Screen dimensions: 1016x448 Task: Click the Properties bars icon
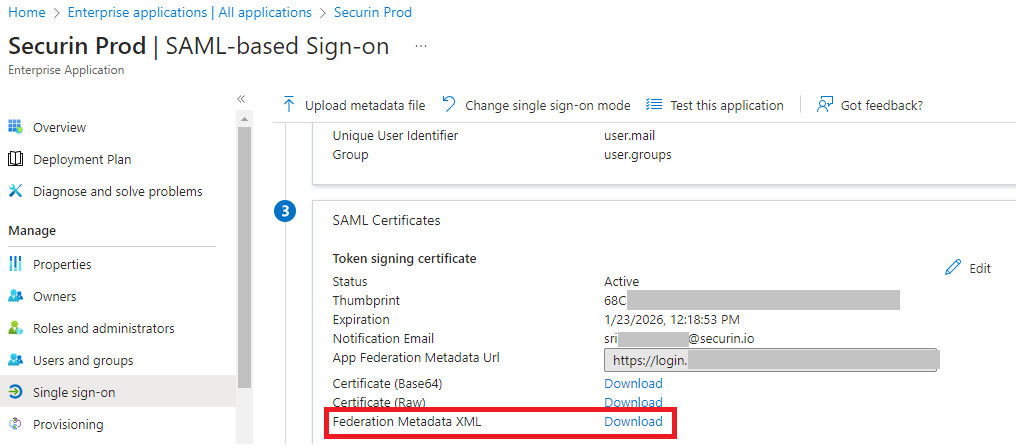[x=15, y=264]
